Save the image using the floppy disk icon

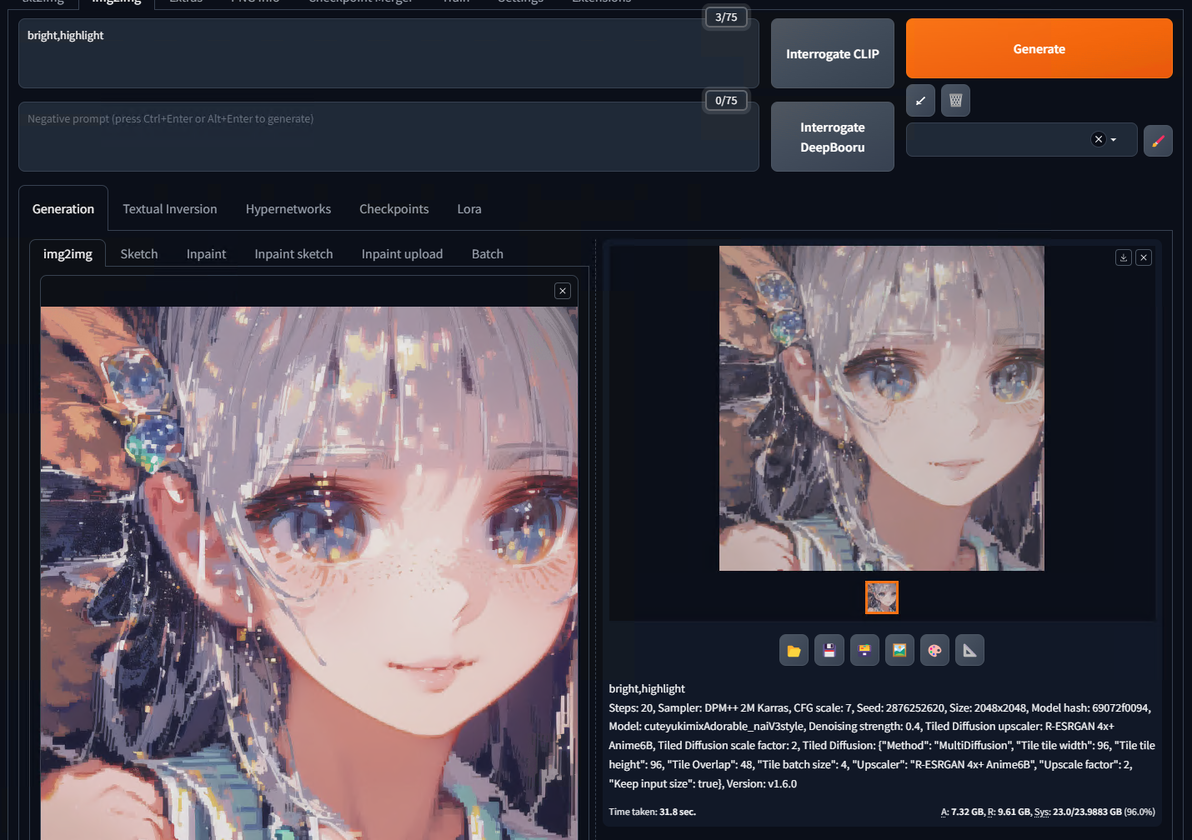[x=829, y=651]
